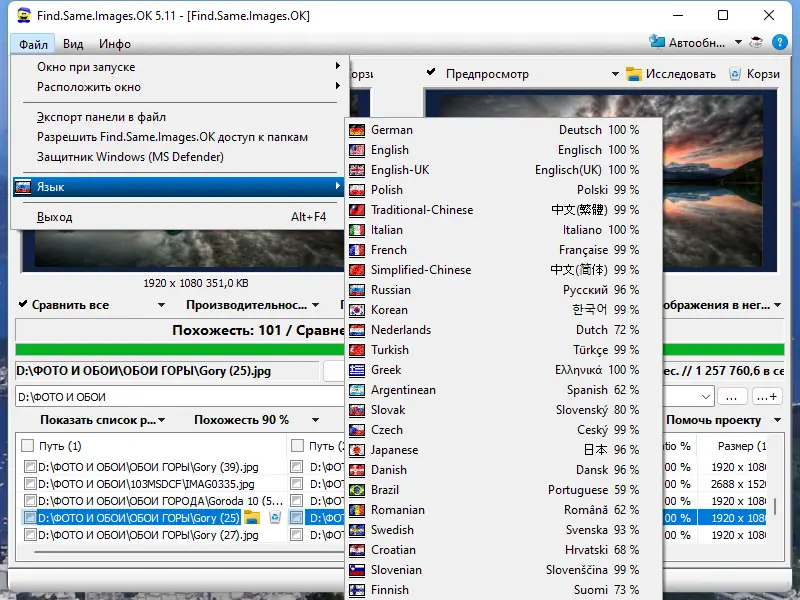Image resolution: width=800 pixels, height=600 pixels.
Task: Click the Danish flag icon
Action: pyautogui.click(x=357, y=470)
